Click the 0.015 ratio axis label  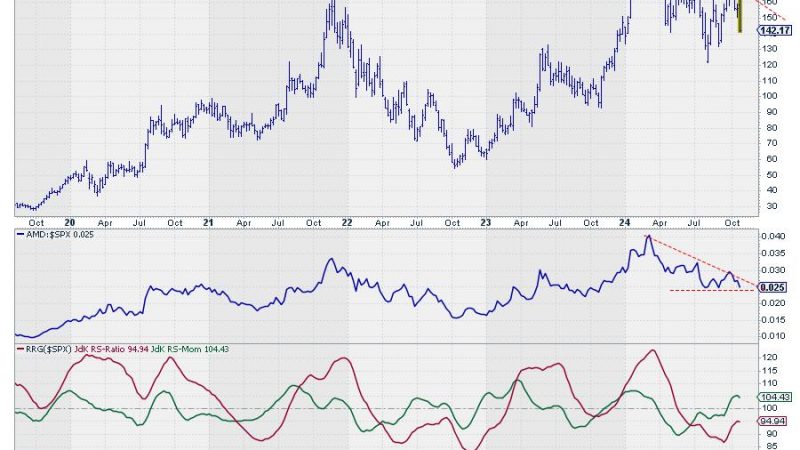click(773, 320)
